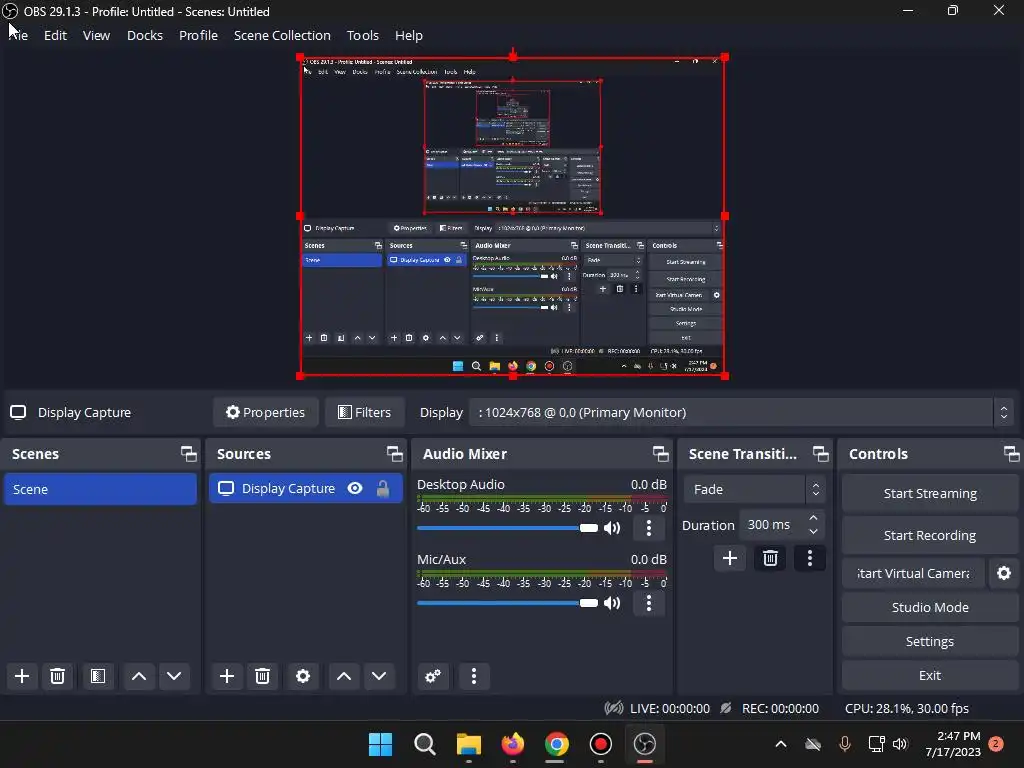This screenshot has width=1024, height=768.
Task: Start the Virtual Camera
Action: [913, 573]
